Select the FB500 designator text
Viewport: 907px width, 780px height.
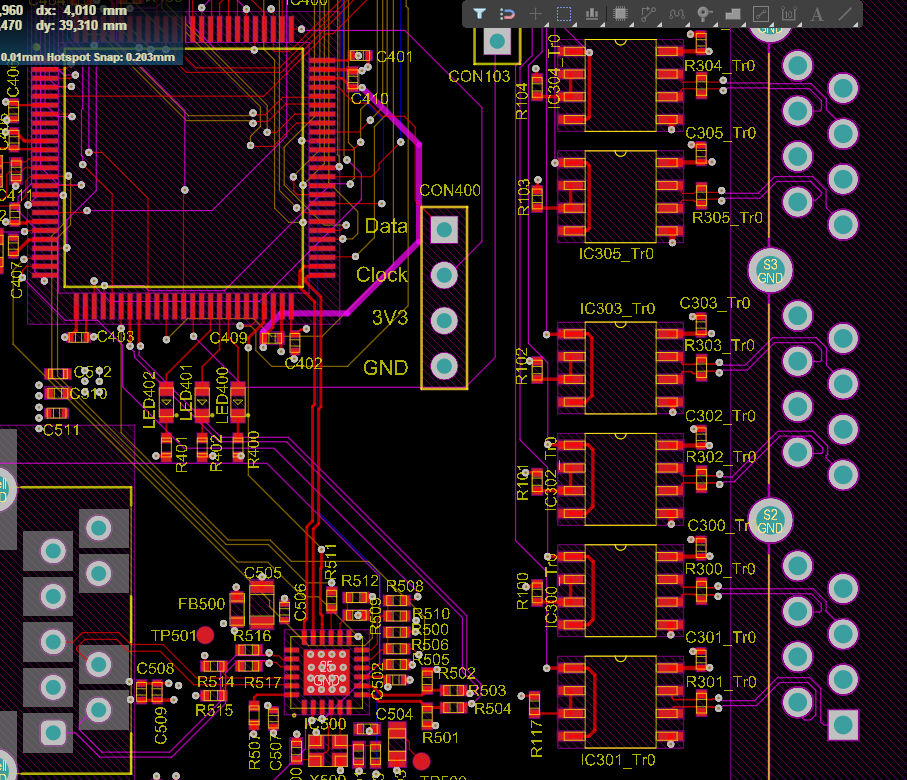[x=201, y=604]
